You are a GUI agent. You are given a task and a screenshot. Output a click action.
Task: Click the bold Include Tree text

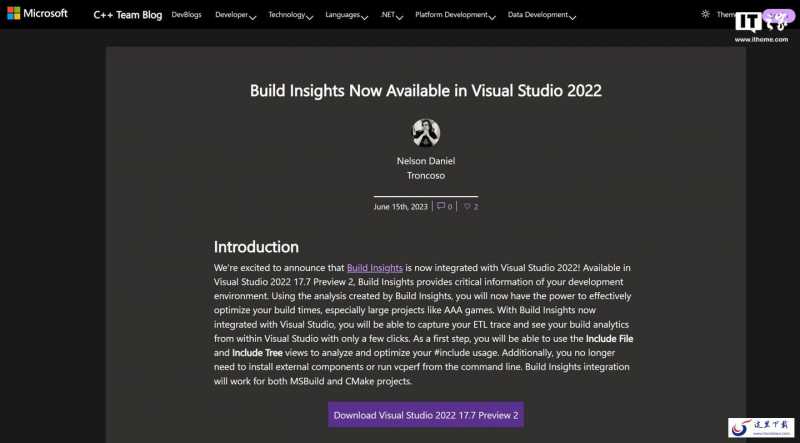coord(257,353)
